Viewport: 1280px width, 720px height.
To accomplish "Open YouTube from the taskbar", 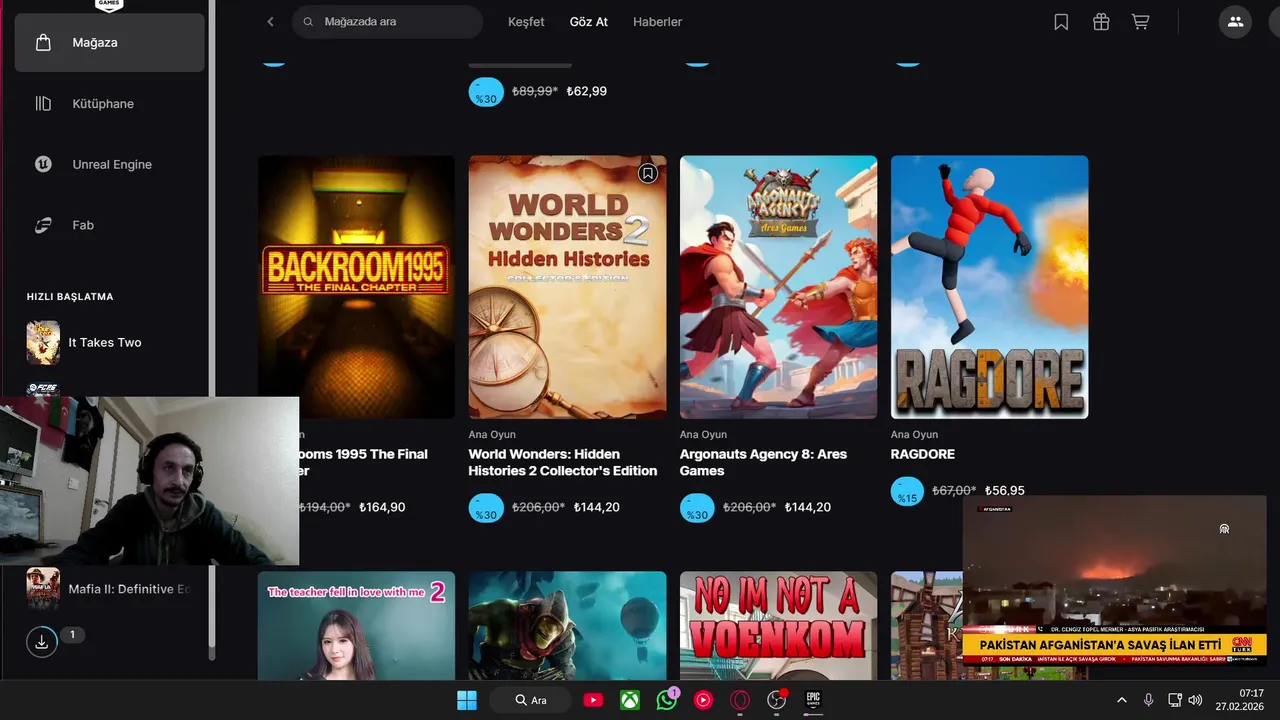I will [593, 700].
